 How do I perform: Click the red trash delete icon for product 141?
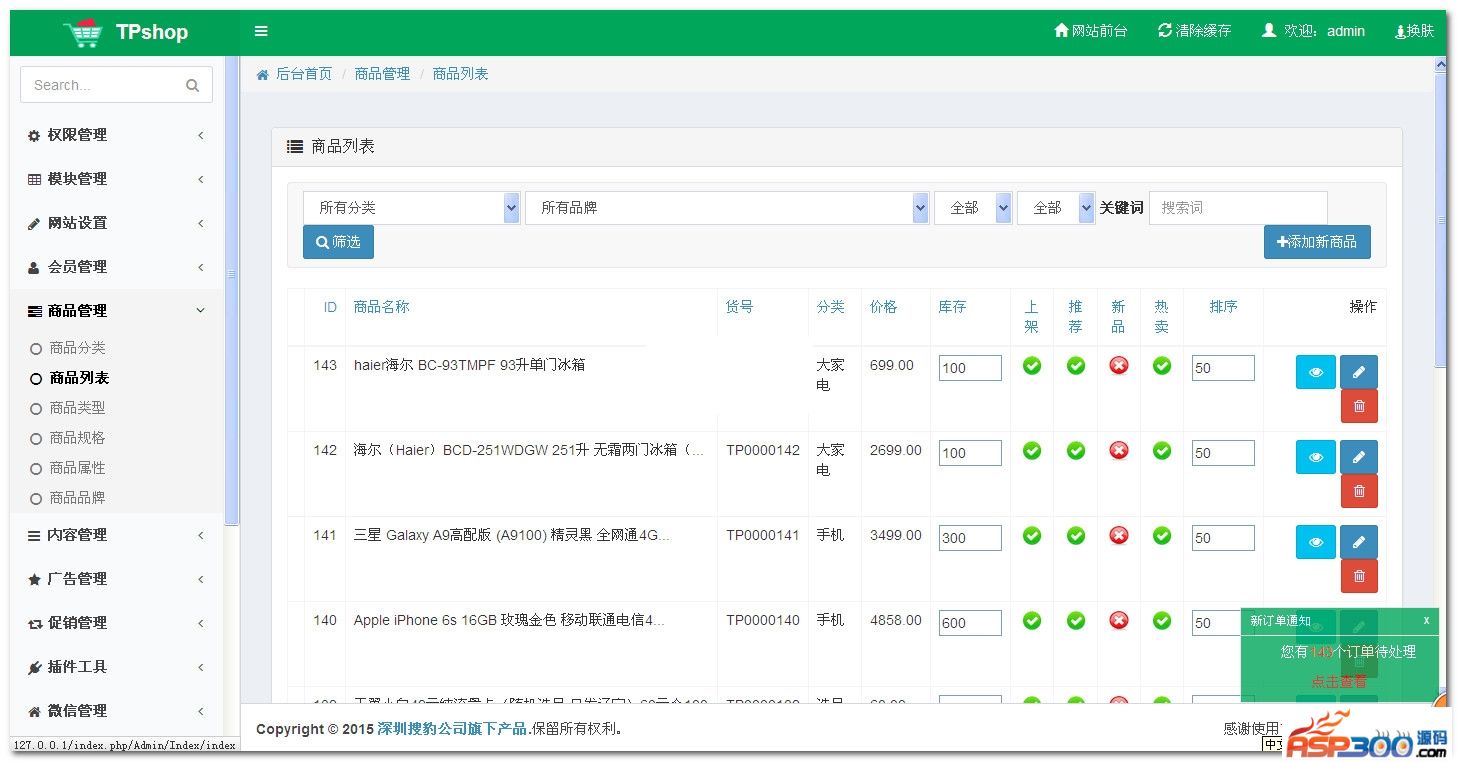(x=1358, y=575)
